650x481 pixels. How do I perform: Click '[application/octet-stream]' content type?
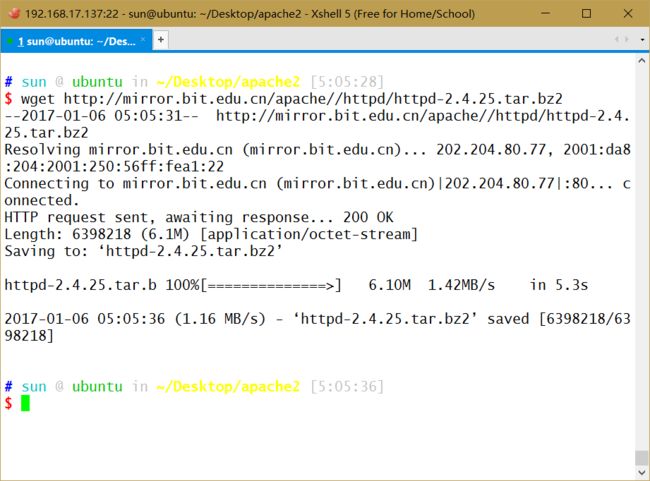coord(309,234)
